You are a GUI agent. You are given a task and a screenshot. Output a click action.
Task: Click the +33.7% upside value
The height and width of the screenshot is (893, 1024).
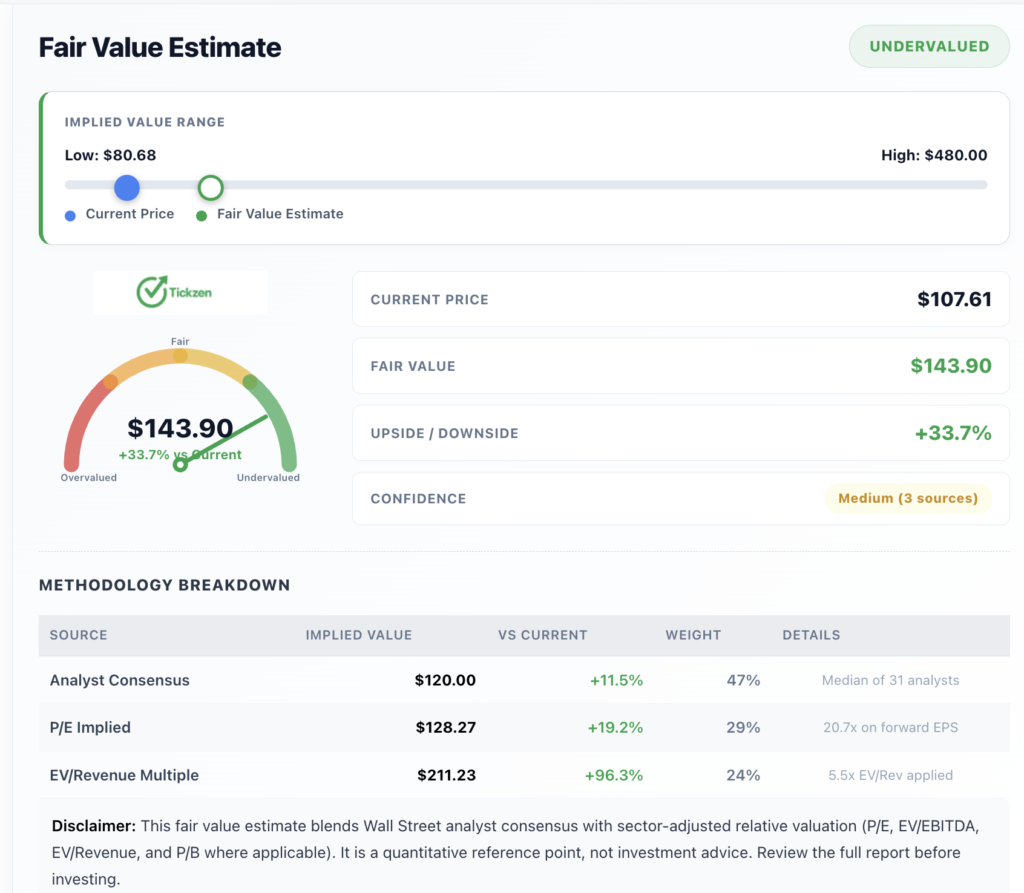pyautogui.click(x=953, y=433)
